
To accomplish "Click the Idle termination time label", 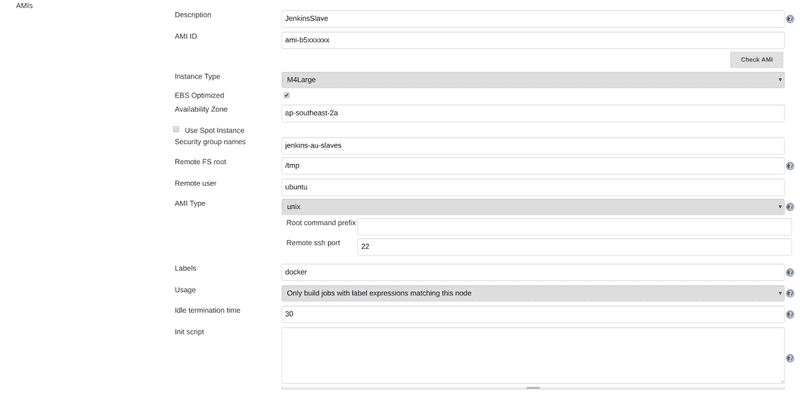I will (x=207, y=310).
